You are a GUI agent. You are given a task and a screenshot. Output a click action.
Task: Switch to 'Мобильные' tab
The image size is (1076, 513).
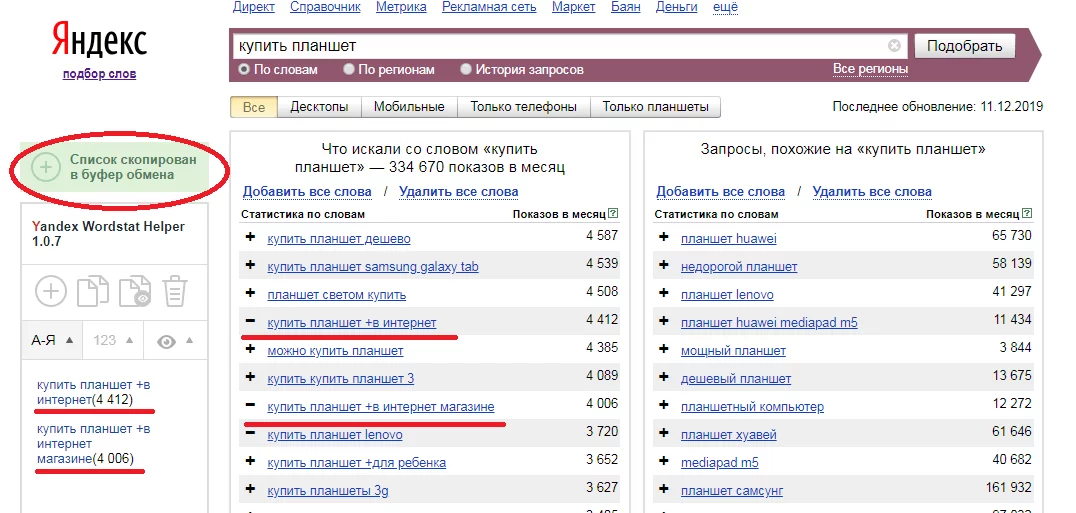(409, 107)
